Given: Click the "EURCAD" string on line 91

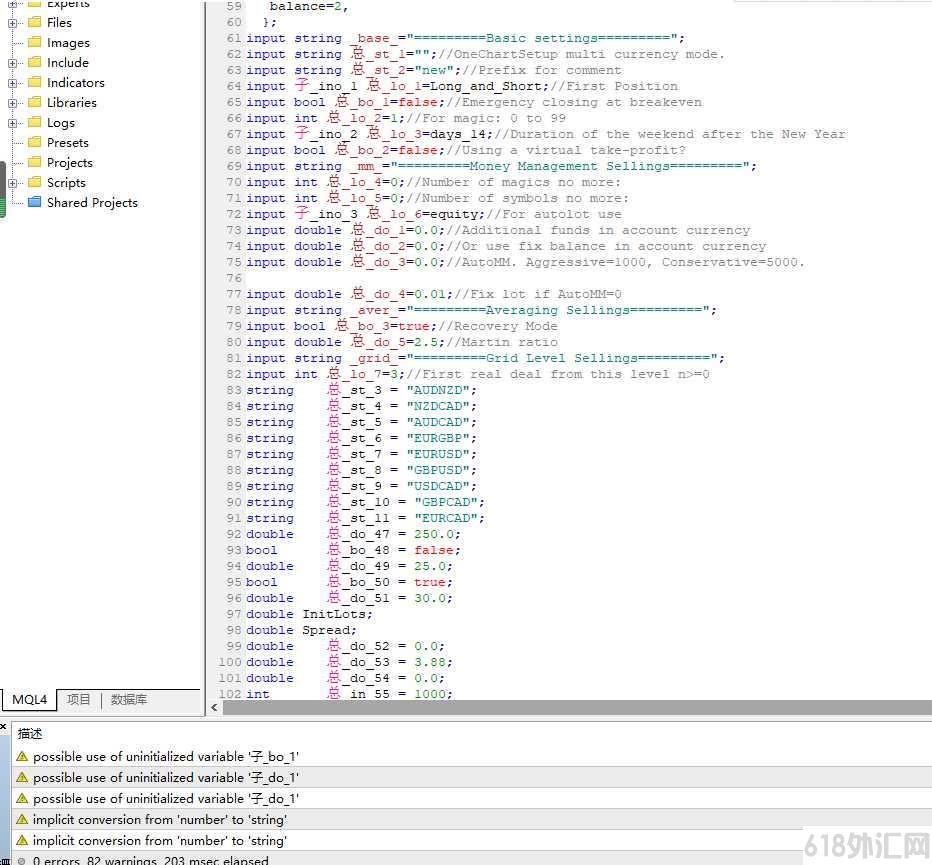Looking at the screenshot, I should pyautogui.click(x=446, y=518).
